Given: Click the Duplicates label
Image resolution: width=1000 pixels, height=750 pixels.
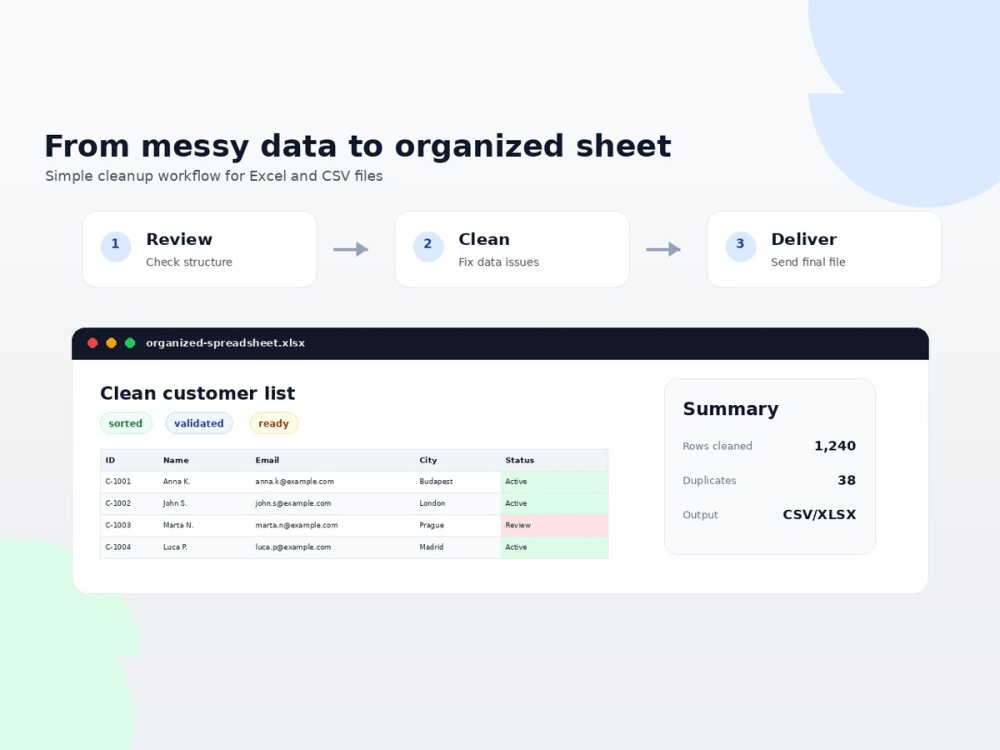Looking at the screenshot, I should (709, 481).
